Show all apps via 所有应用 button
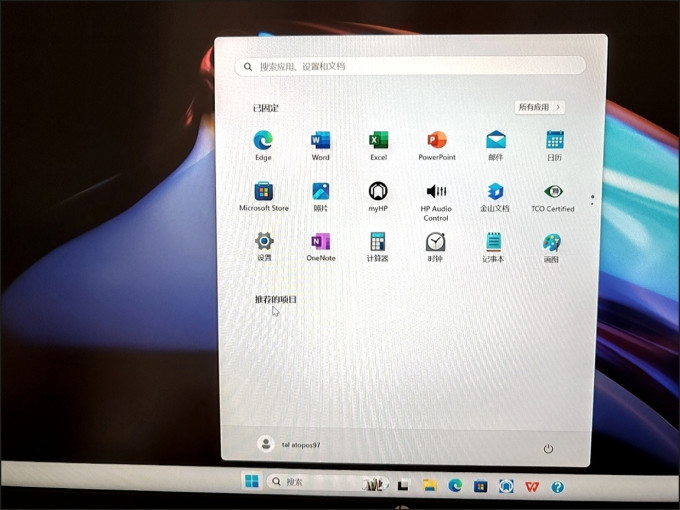Image resolution: width=680 pixels, height=510 pixels. pos(539,107)
